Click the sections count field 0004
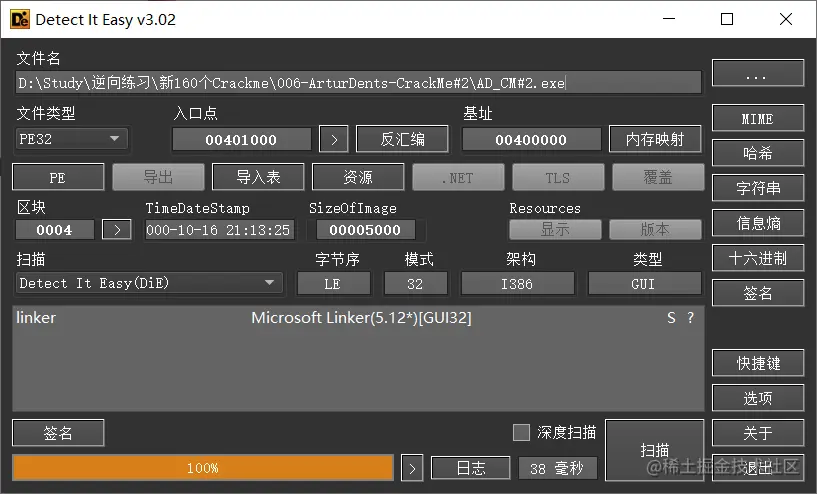Viewport: 817px width, 494px height. pos(55,230)
